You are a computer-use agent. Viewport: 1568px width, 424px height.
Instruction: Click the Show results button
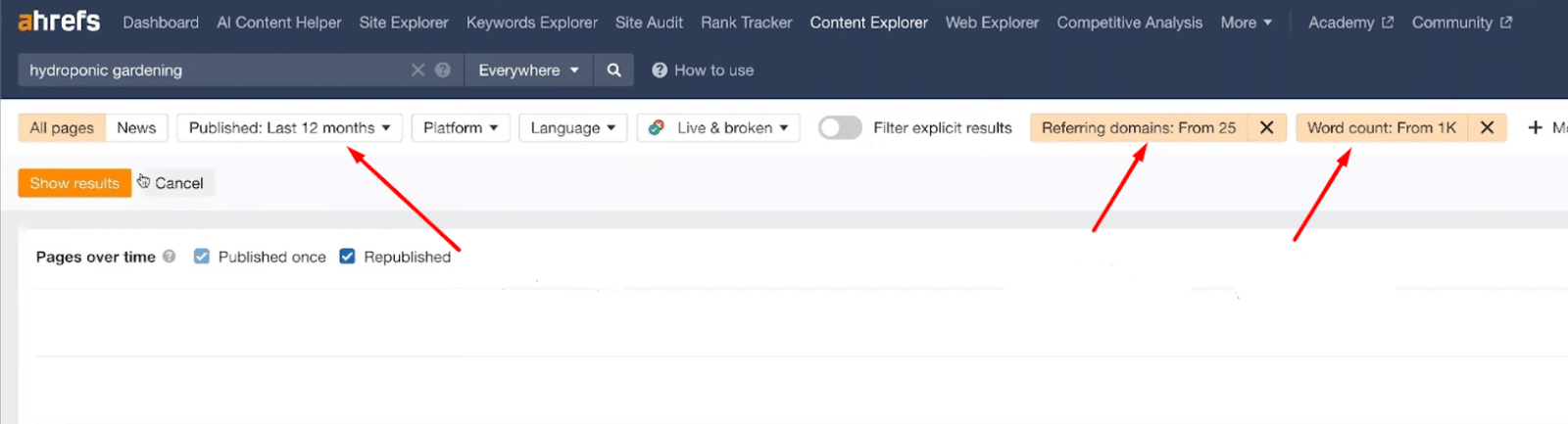[x=74, y=183]
